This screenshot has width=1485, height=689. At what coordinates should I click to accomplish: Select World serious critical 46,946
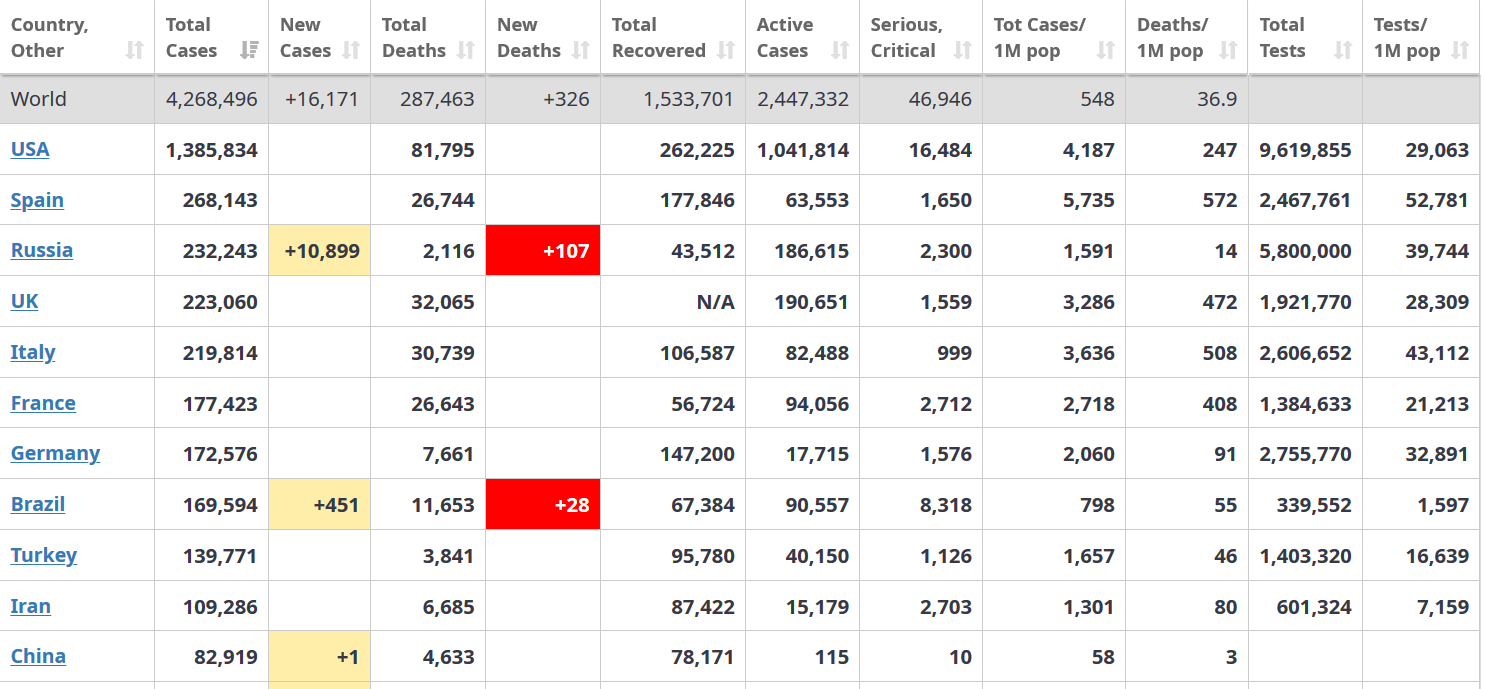(940, 99)
